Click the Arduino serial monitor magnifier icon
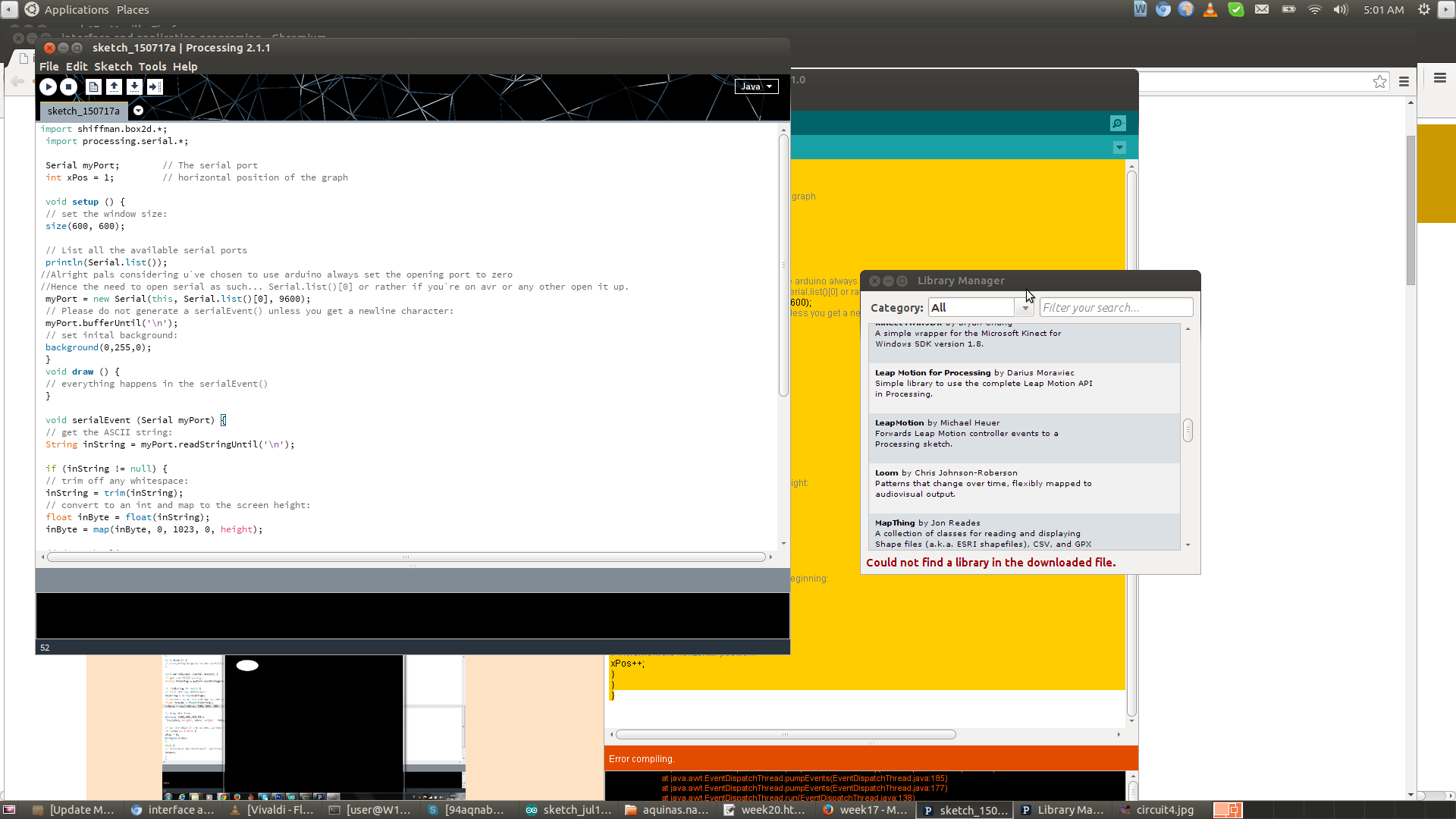The width and height of the screenshot is (1456, 819). pos(1118,124)
